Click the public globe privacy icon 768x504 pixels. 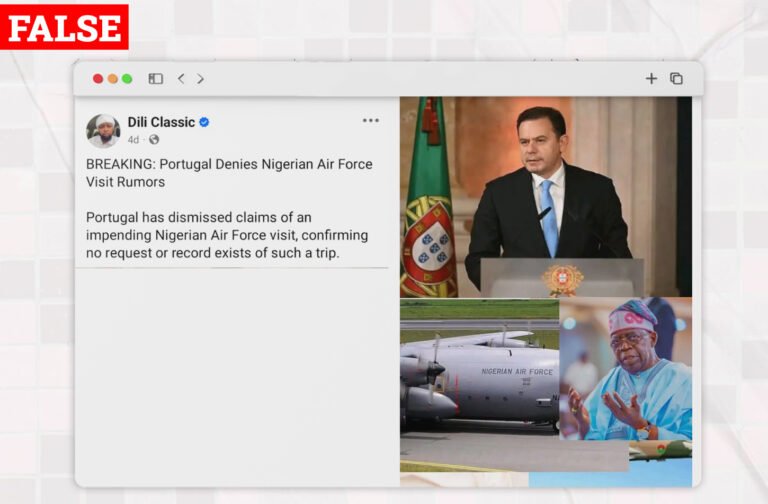tap(154, 140)
